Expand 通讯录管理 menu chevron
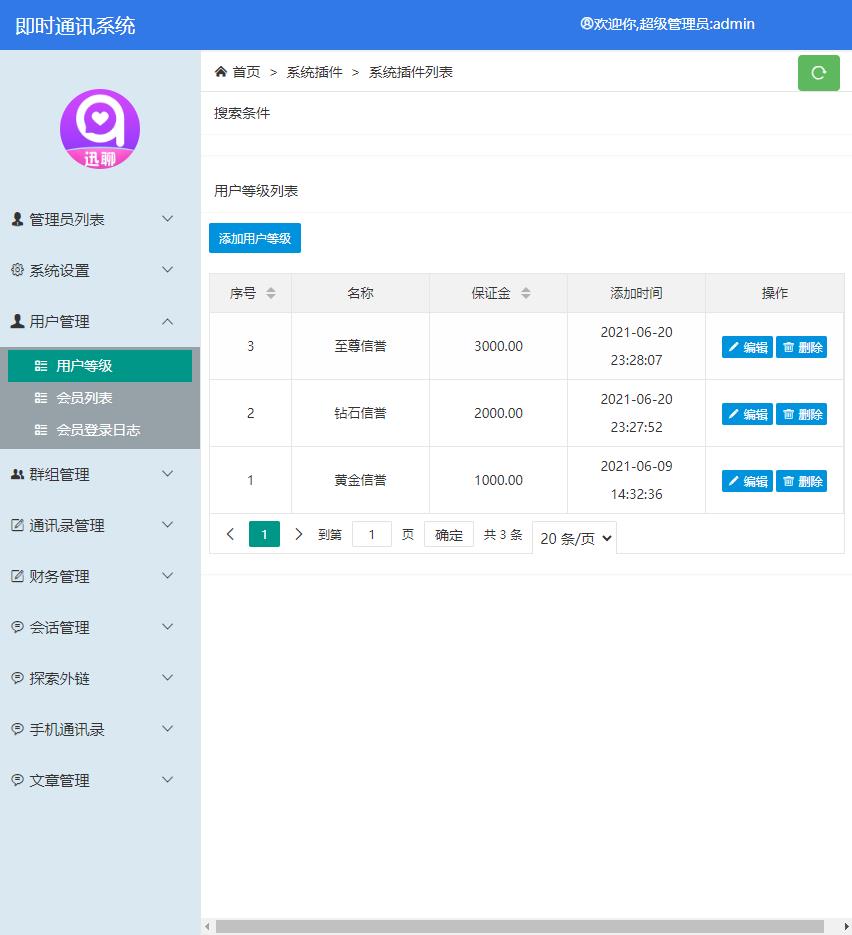Viewport: 852px width, 935px height. 168,525
